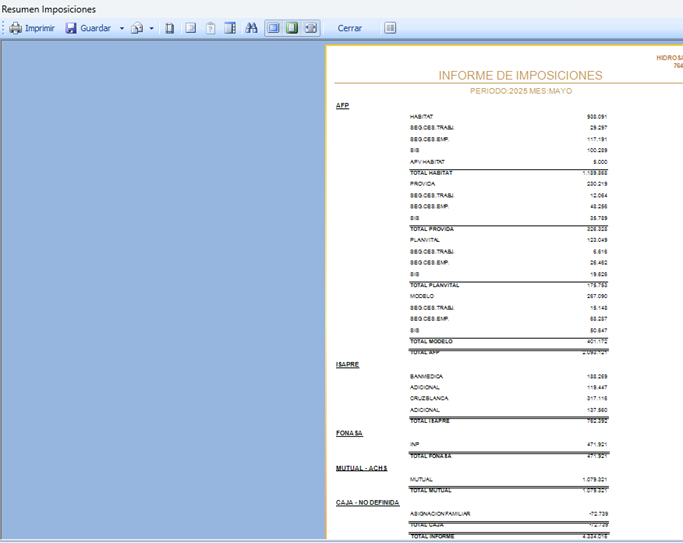Viewport: 683px width, 543px height.
Task: Toggle the side panel icon left of binoculars
Action: [231, 28]
